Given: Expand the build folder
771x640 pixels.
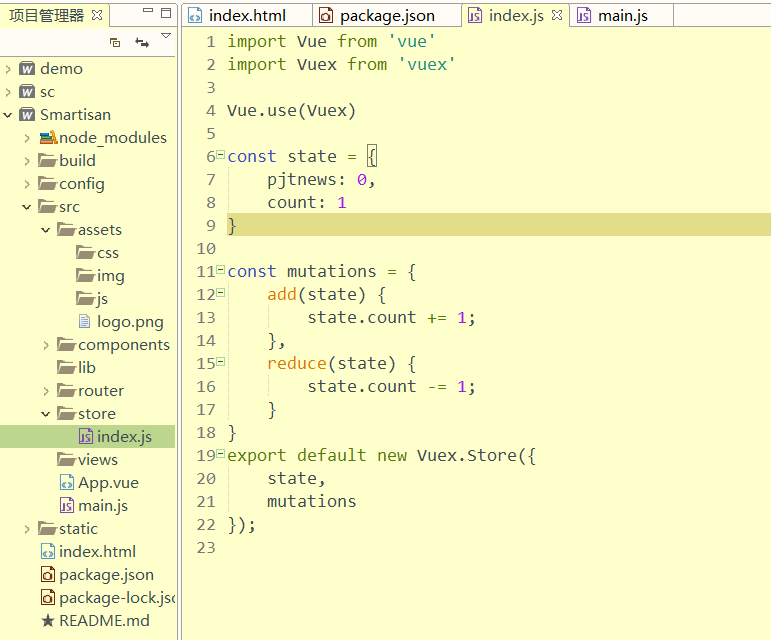Looking at the screenshot, I should point(27,161).
